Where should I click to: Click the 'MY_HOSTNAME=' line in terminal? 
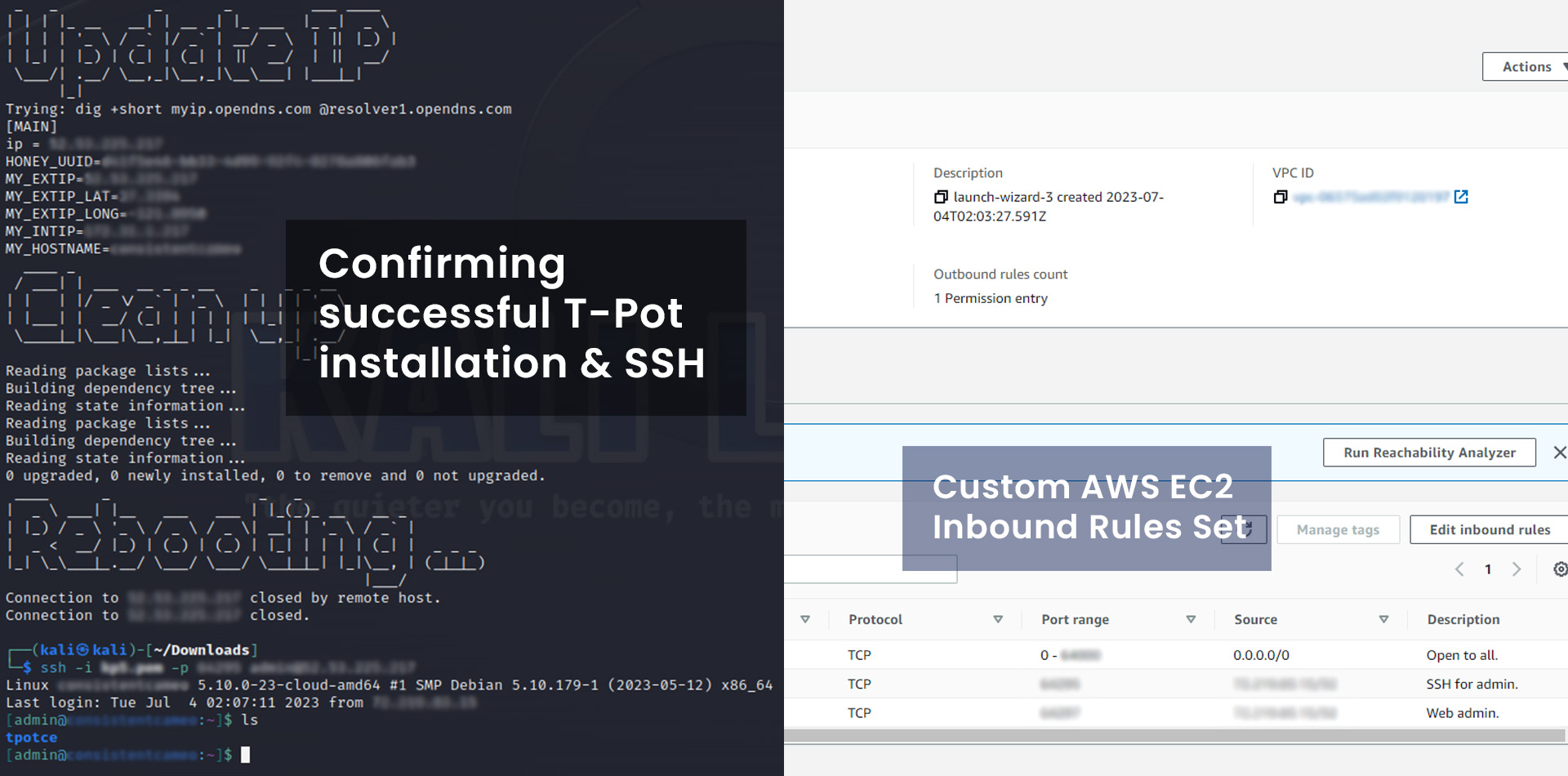(x=123, y=248)
